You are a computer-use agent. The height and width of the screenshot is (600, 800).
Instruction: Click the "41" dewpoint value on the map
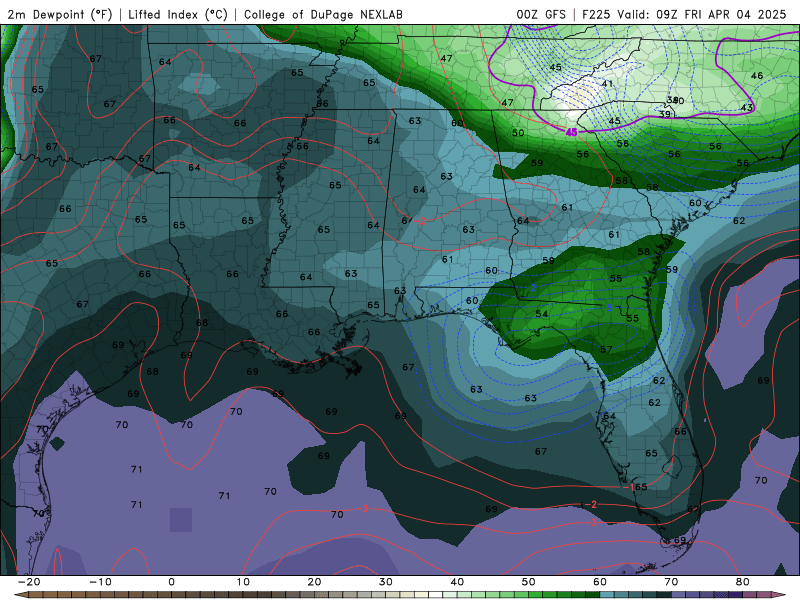pyautogui.click(x=607, y=84)
